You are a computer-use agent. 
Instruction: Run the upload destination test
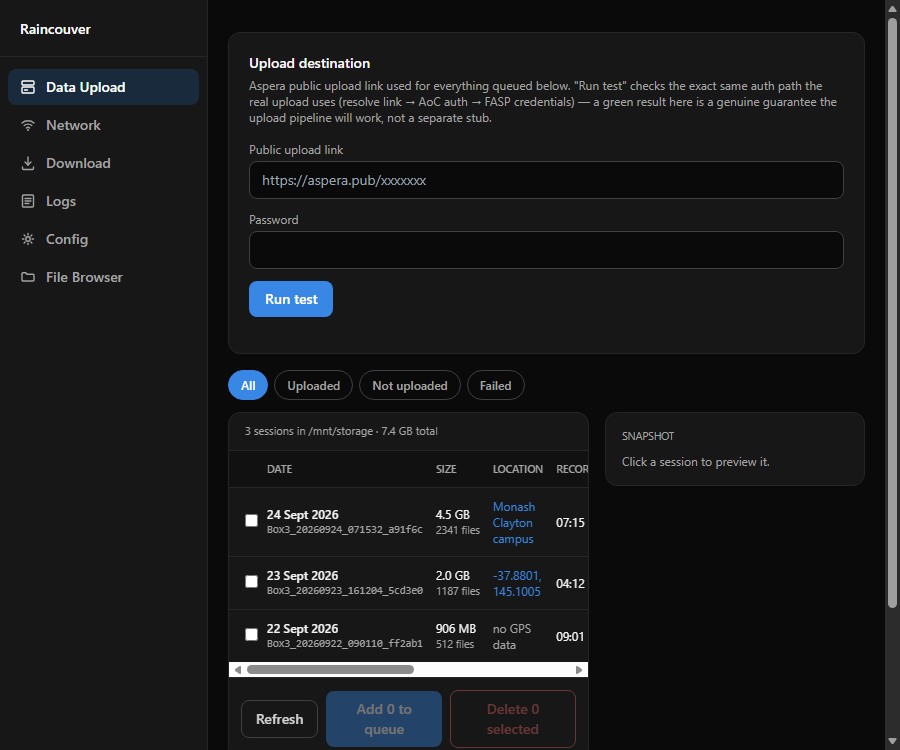click(291, 299)
